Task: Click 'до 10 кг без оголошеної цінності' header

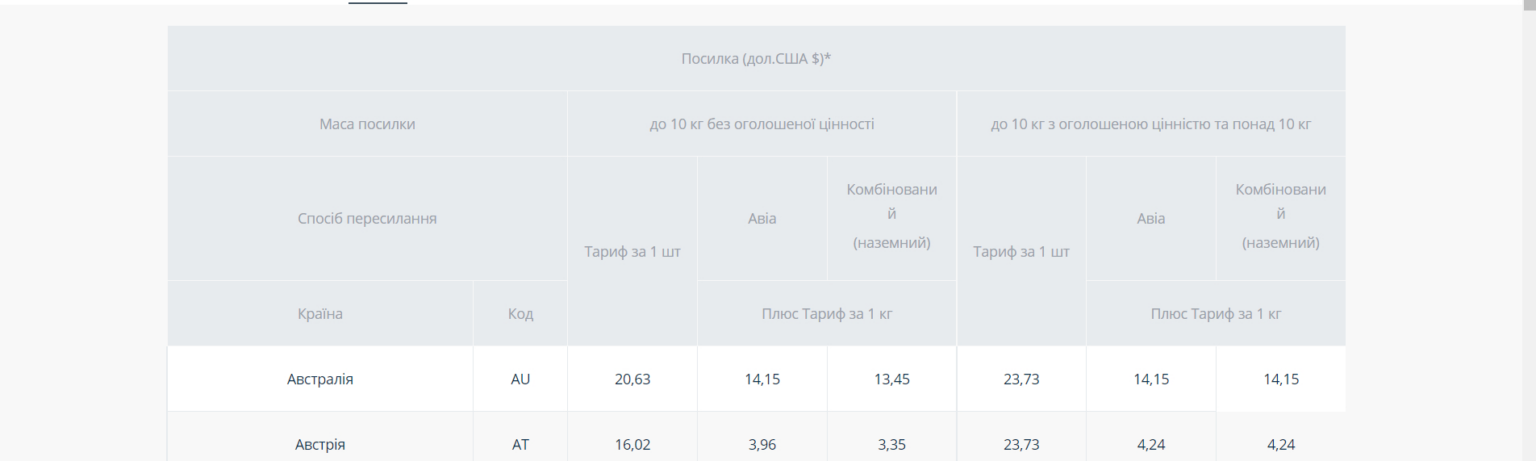Action: pyautogui.click(x=762, y=124)
